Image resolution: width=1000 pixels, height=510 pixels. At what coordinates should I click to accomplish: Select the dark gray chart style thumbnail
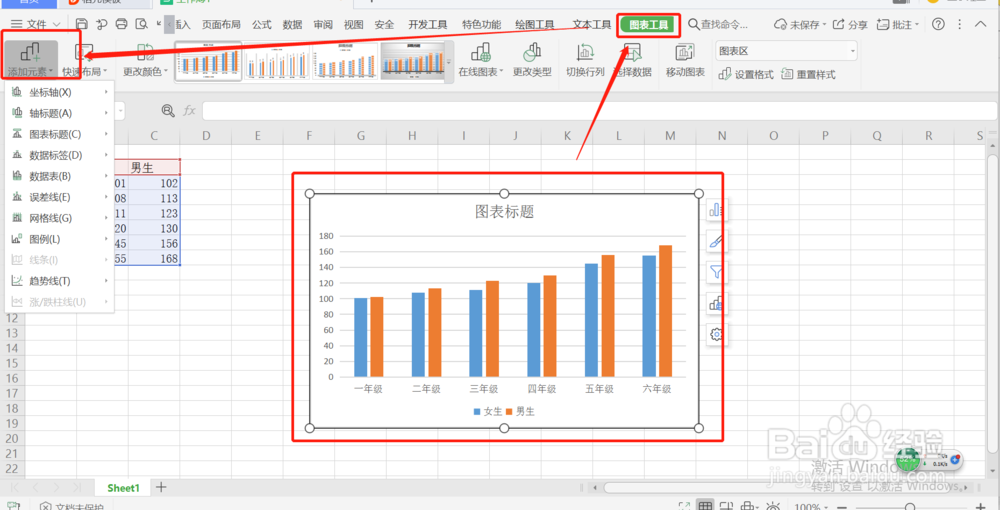coord(413,61)
